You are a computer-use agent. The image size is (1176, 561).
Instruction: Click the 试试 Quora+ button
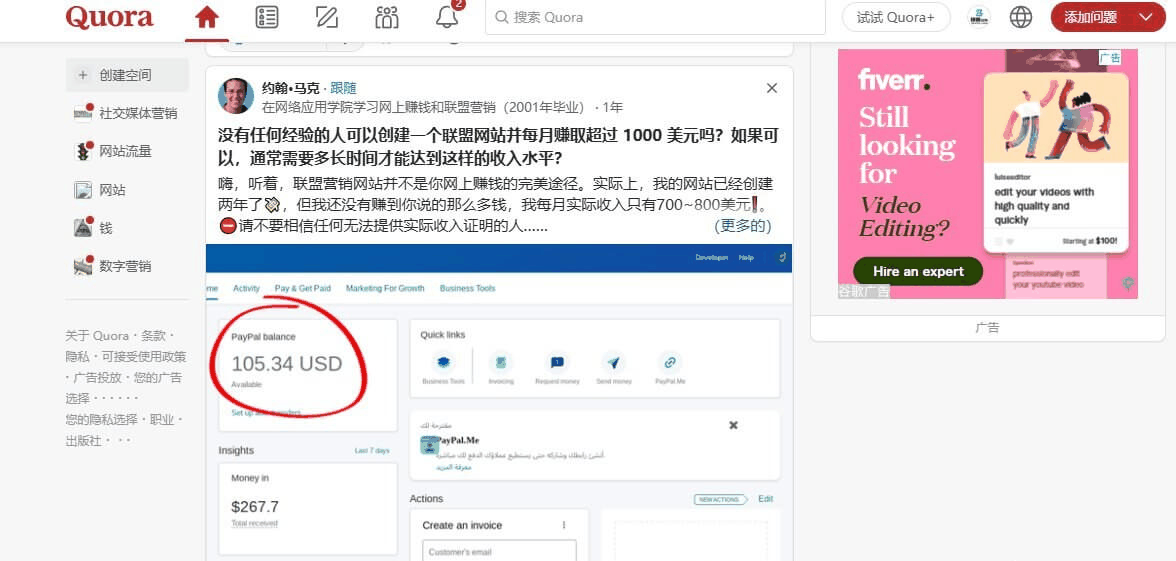(x=896, y=17)
